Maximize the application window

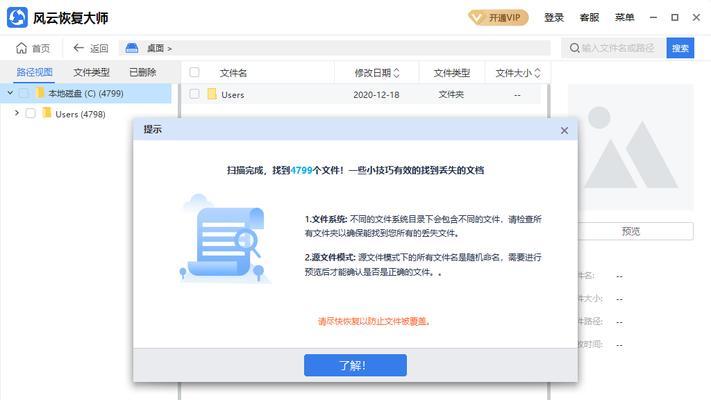tap(675, 18)
